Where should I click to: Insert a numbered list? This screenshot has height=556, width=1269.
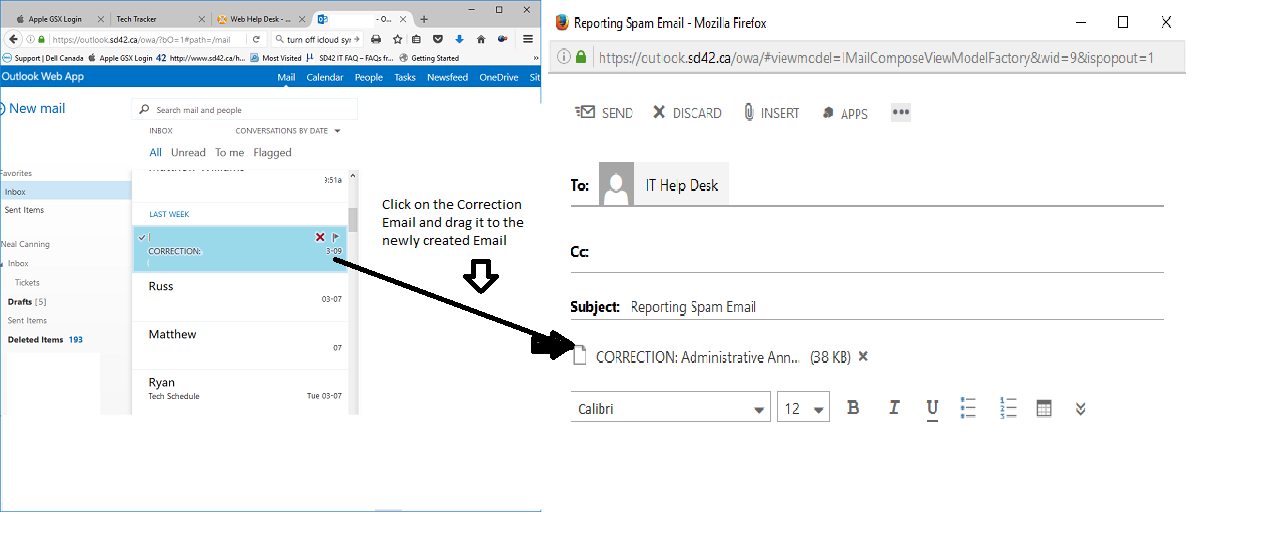(1008, 407)
